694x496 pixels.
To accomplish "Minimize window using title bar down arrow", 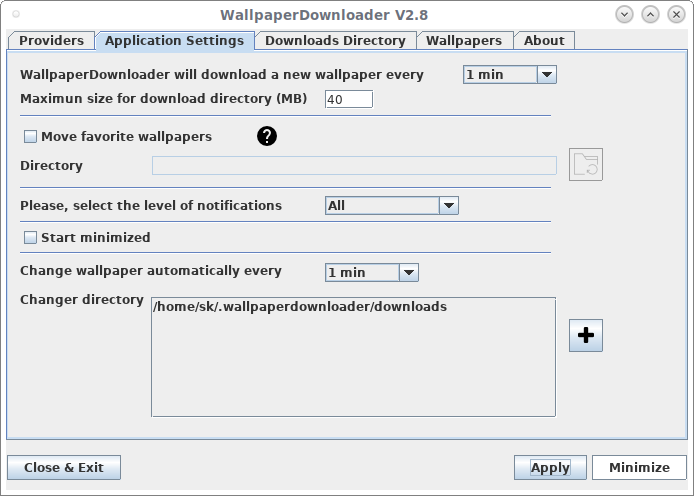I will click(x=624, y=15).
